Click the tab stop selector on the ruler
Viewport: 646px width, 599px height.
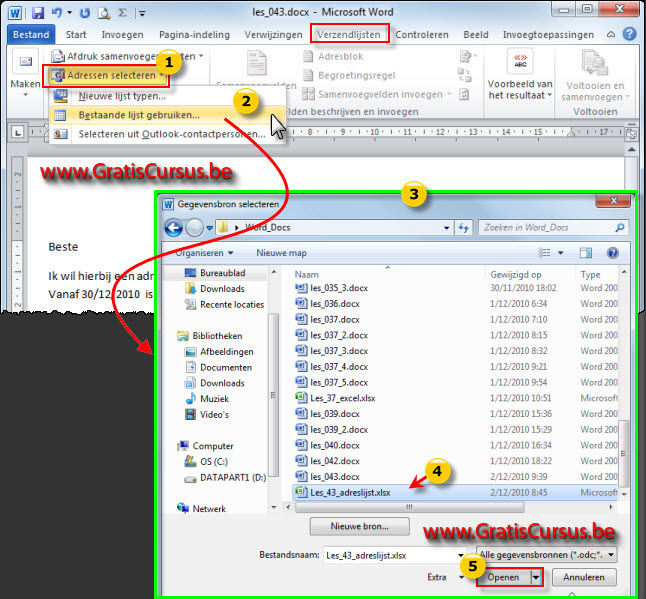[x=17, y=133]
